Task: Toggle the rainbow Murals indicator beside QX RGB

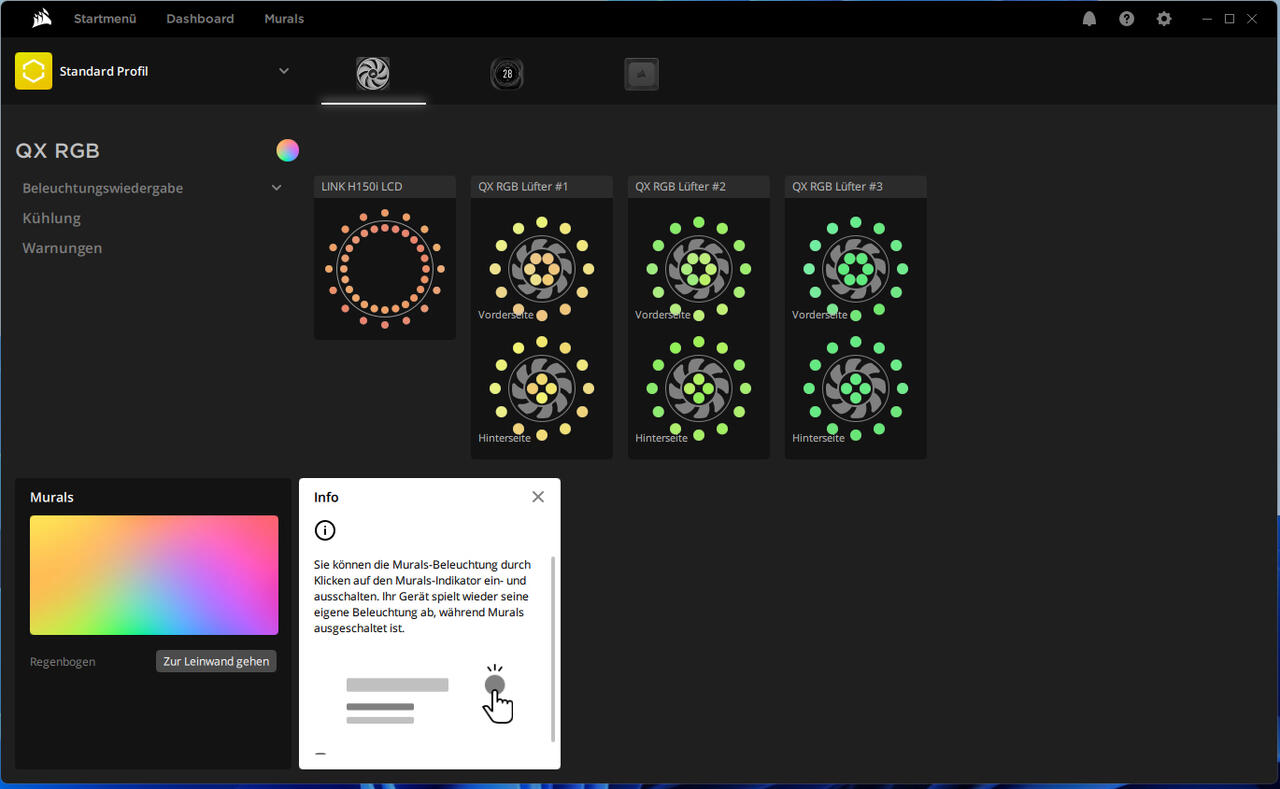Action: [288, 151]
